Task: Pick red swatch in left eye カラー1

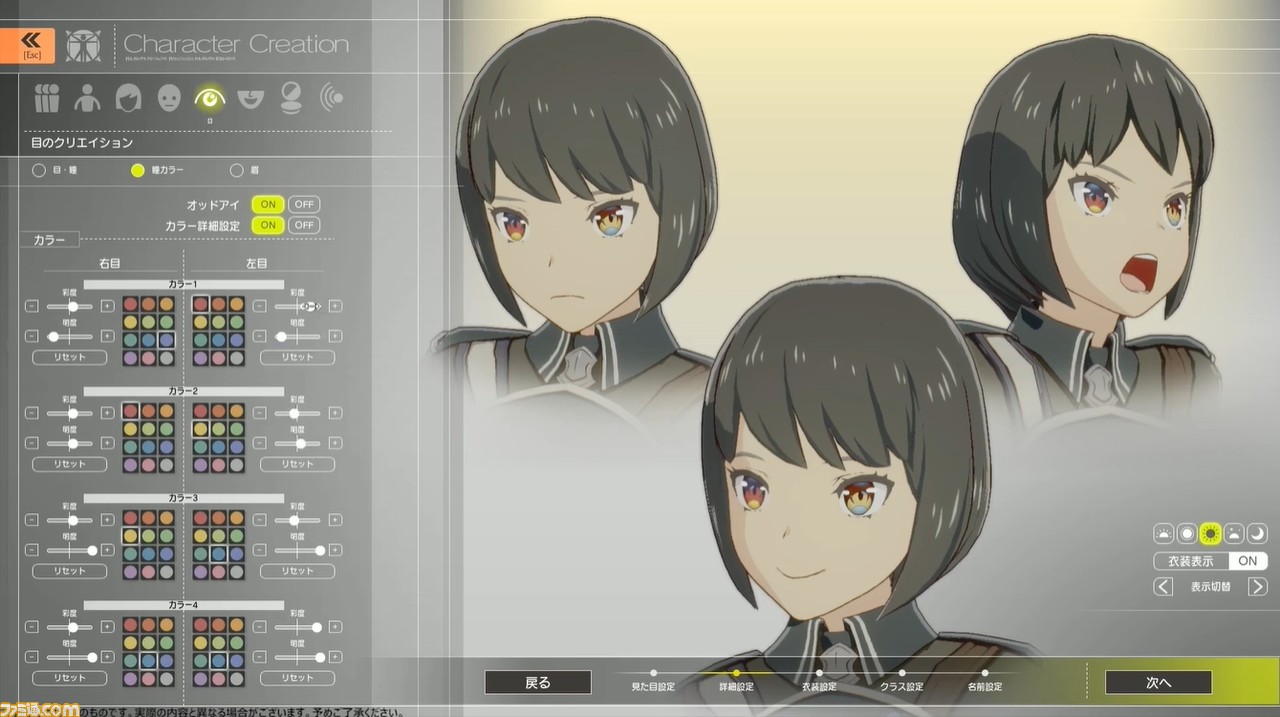Action: 200,304
